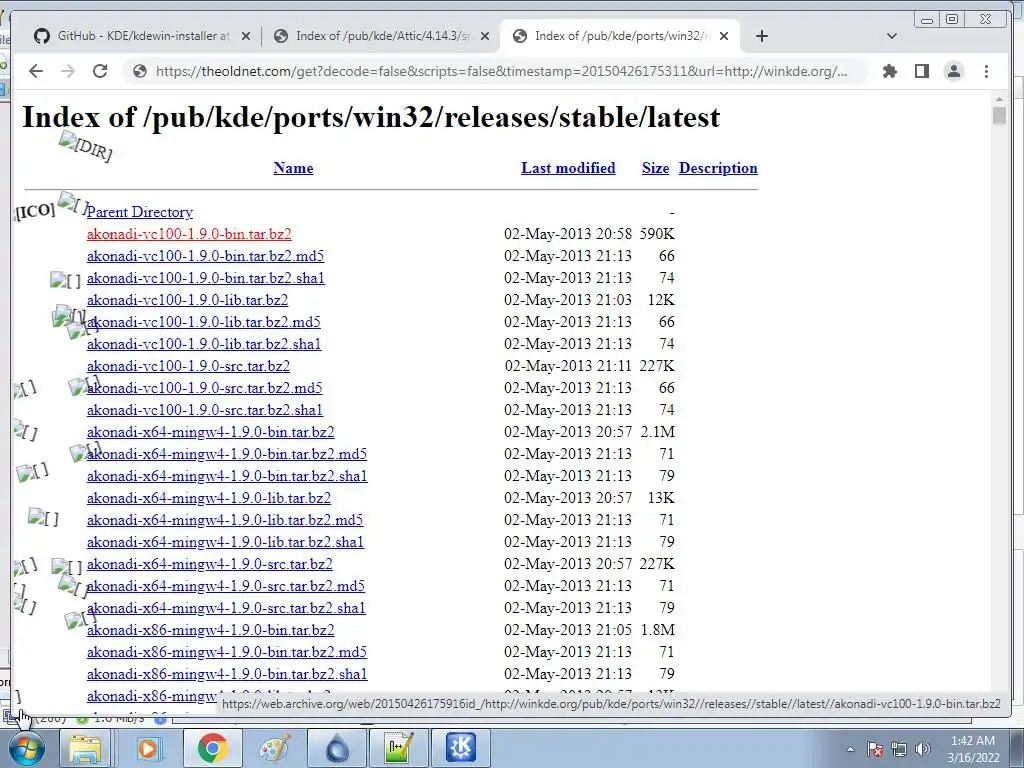This screenshot has height=768, width=1024.
Task: Switch to the GitHub KDE/kdewin-installer tab
Action: tap(142, 36)
